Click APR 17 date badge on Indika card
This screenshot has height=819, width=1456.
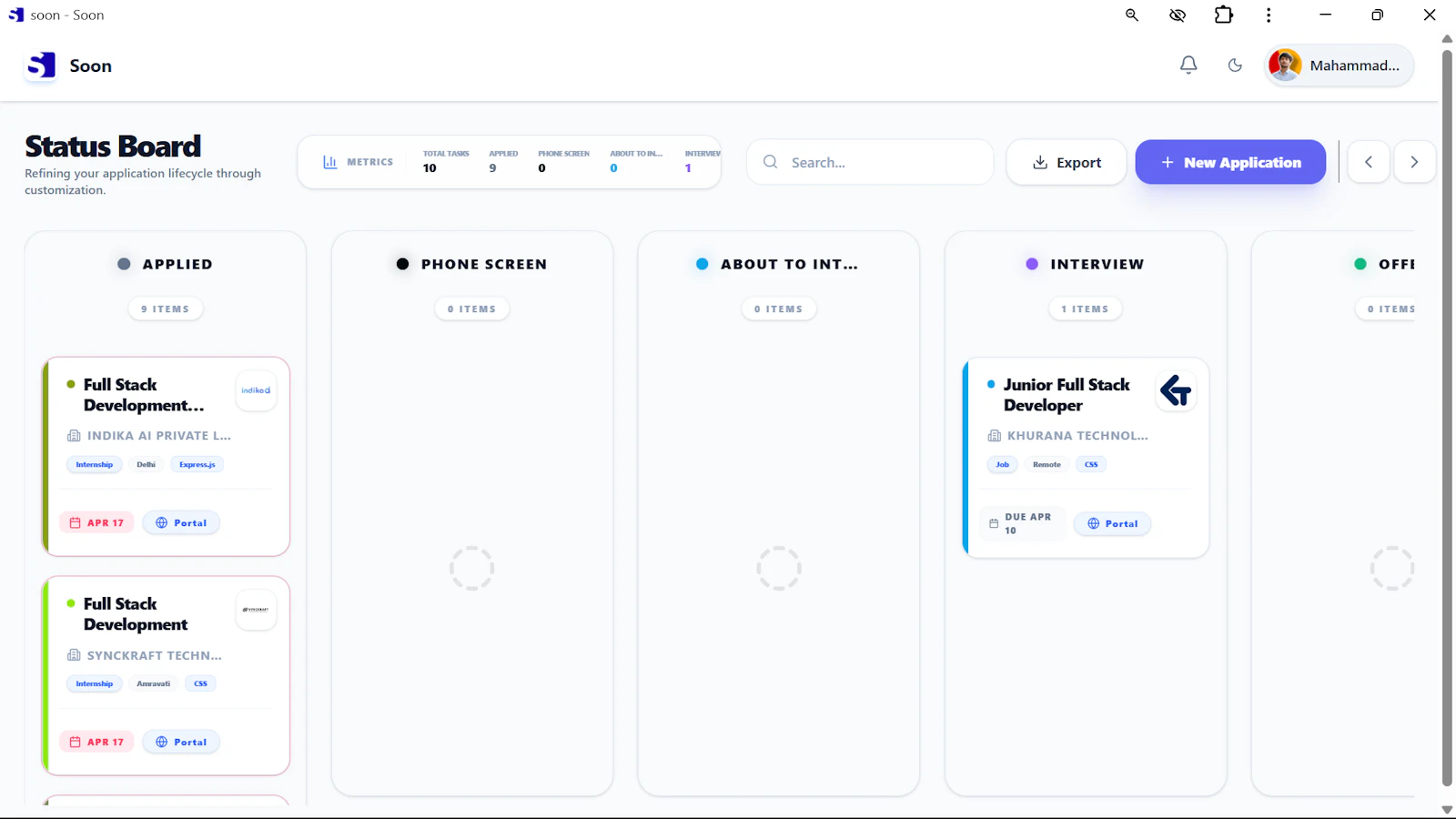tap(97, 522)
